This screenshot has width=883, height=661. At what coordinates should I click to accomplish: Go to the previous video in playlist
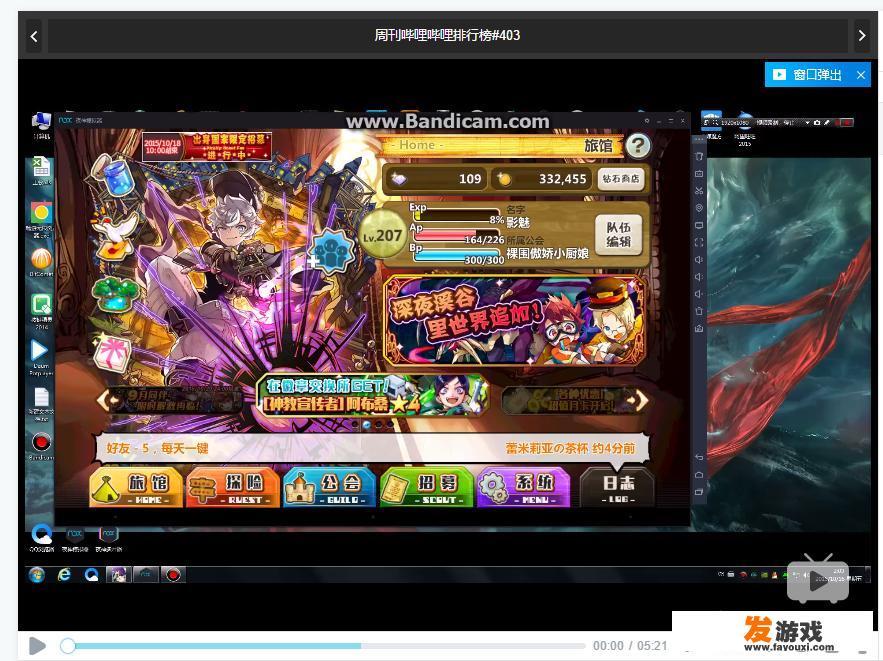tap(34, 36)
